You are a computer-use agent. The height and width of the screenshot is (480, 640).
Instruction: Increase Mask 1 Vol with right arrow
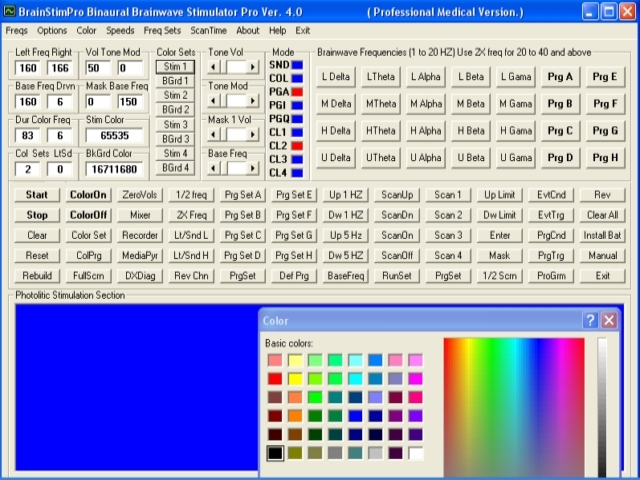click(x=253, y=135)
